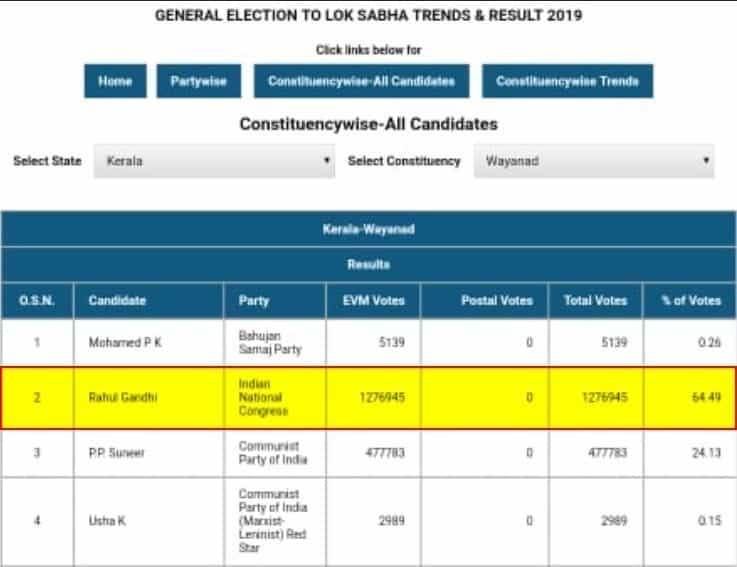Click the Indian National Congress party cell
The image size is (737, 567).
click(x=276, y=397)
